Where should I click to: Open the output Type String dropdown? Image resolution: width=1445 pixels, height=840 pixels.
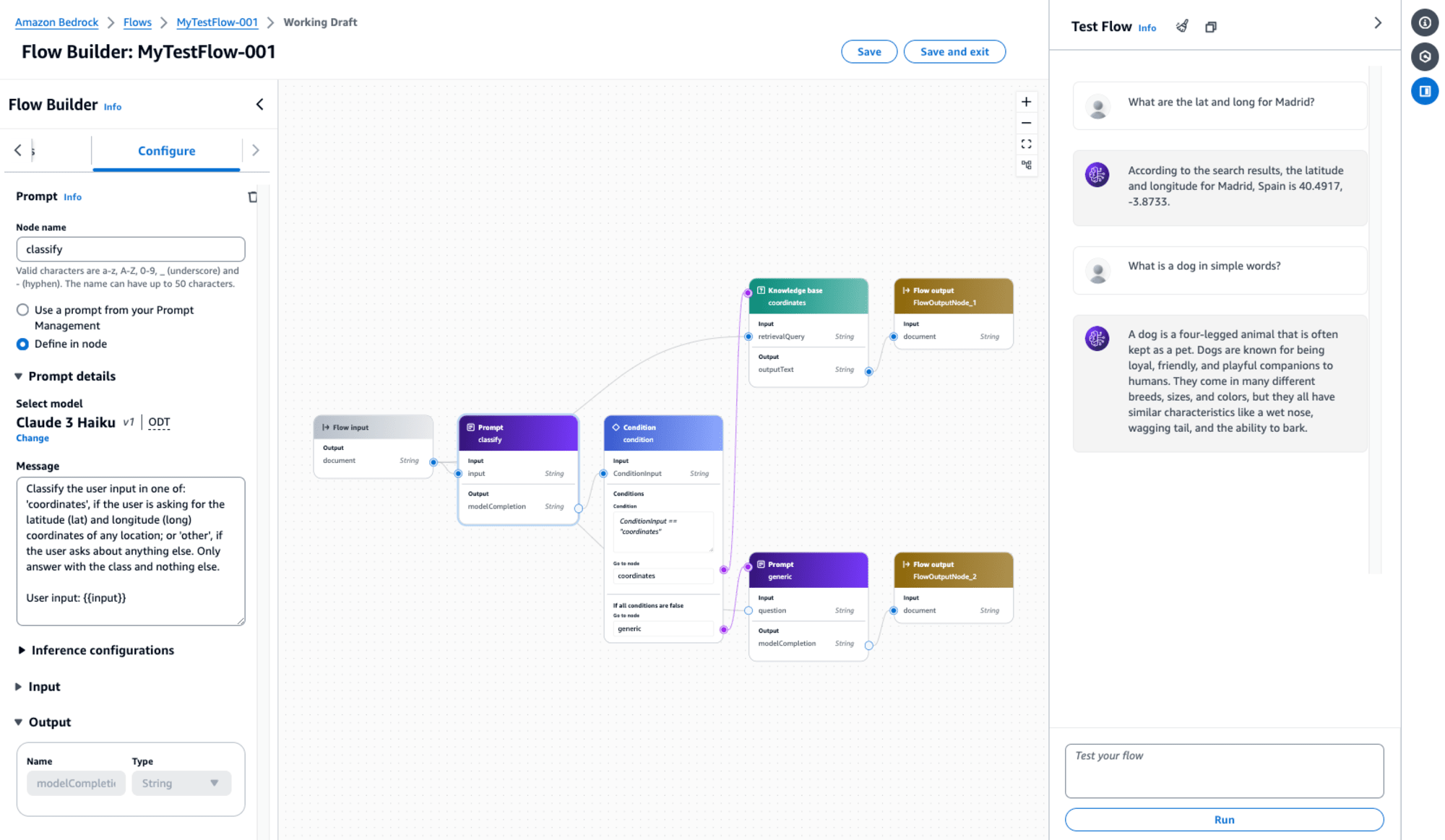point(181,783)
